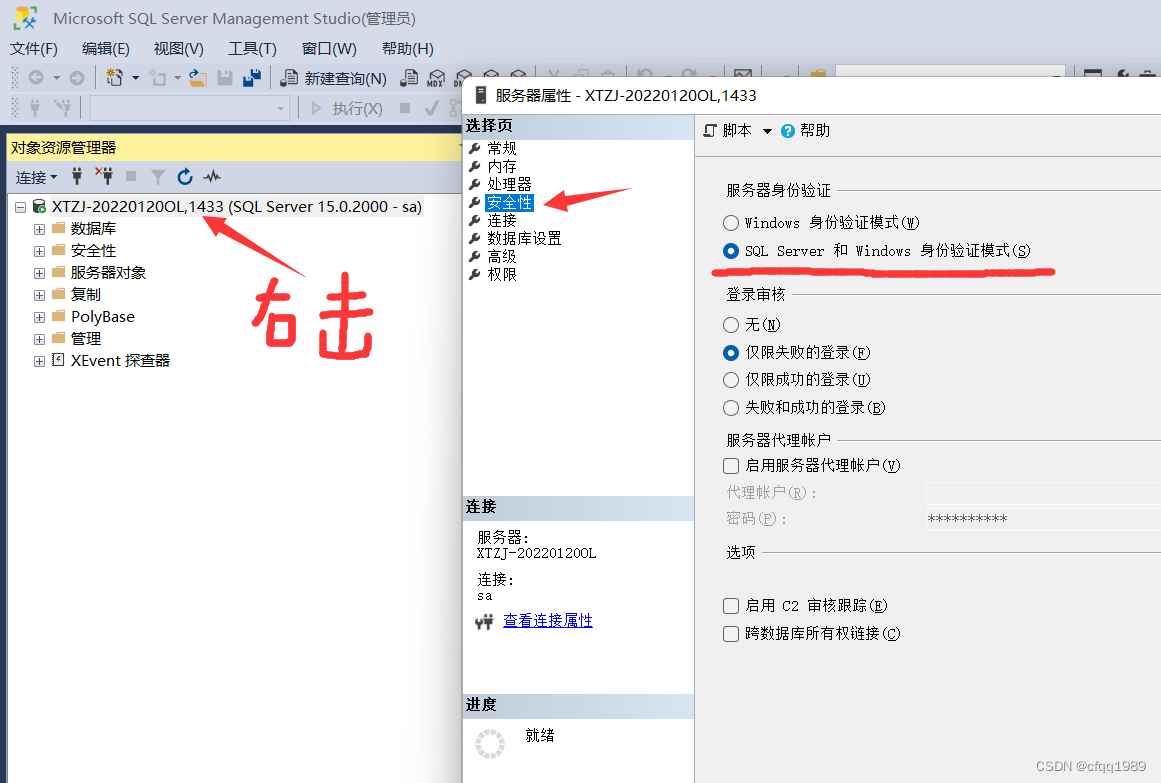Screen dimensions: 1161x783
Task: Enable 跨数据库所有权链接 checkbox
Action: 731,633
